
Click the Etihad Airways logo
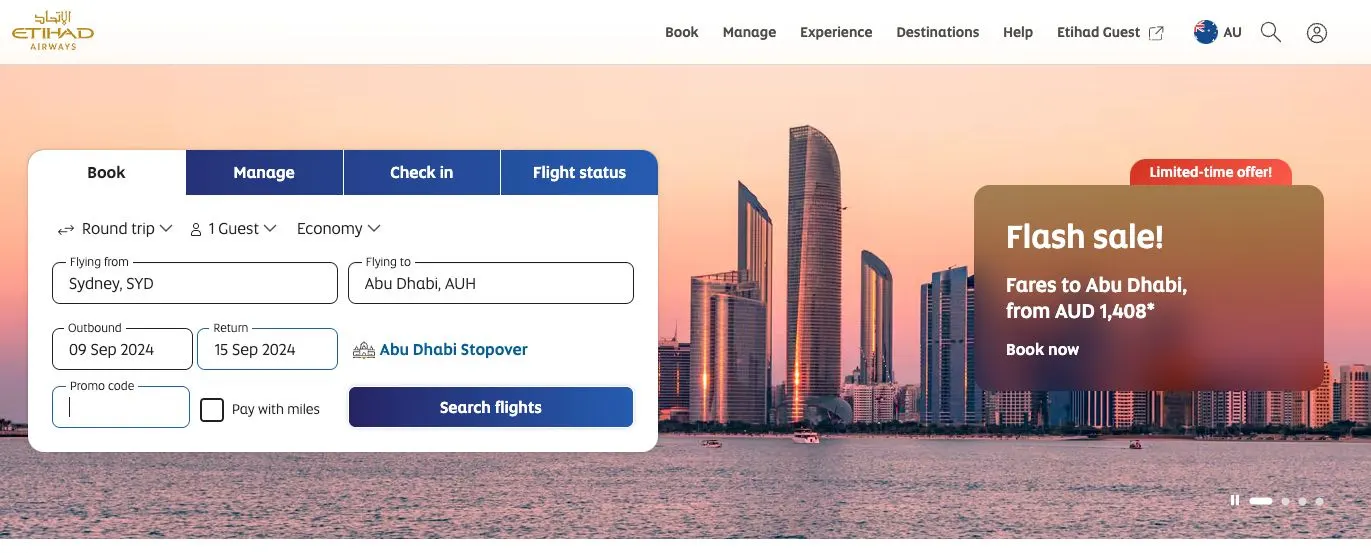pyautogui.click(x=53, y=32)
